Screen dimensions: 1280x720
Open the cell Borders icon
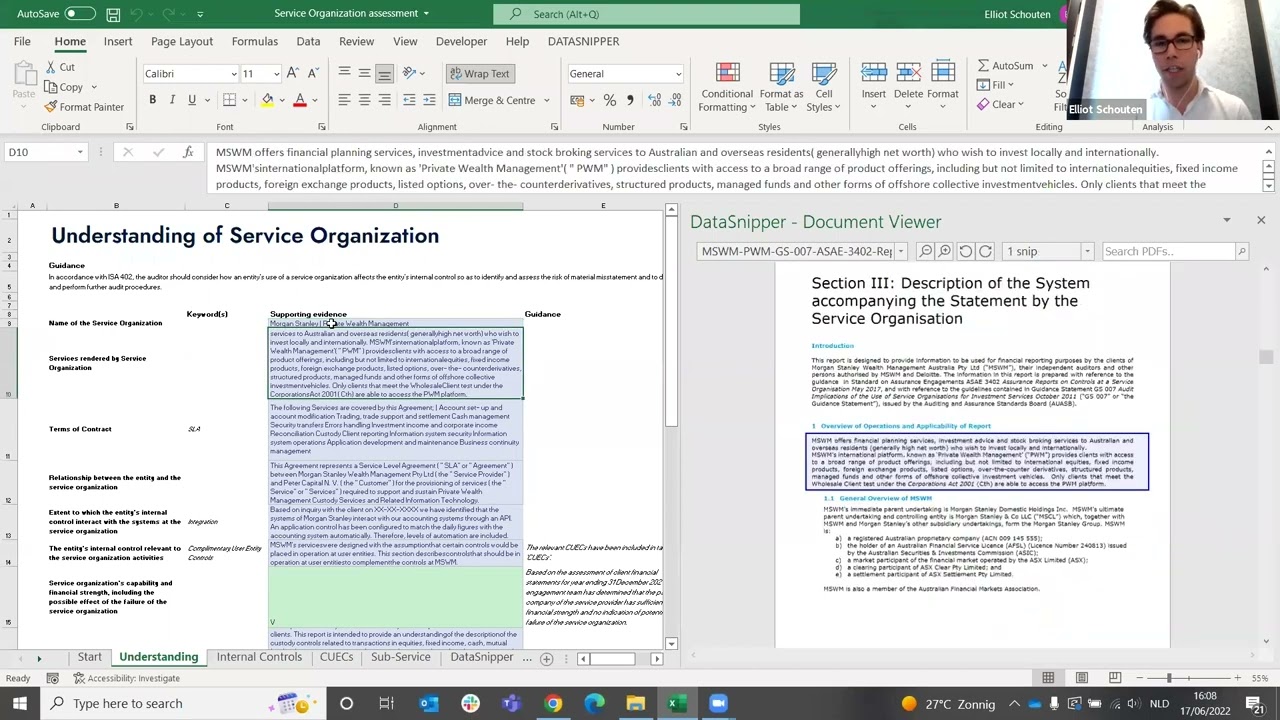(229, 100)
